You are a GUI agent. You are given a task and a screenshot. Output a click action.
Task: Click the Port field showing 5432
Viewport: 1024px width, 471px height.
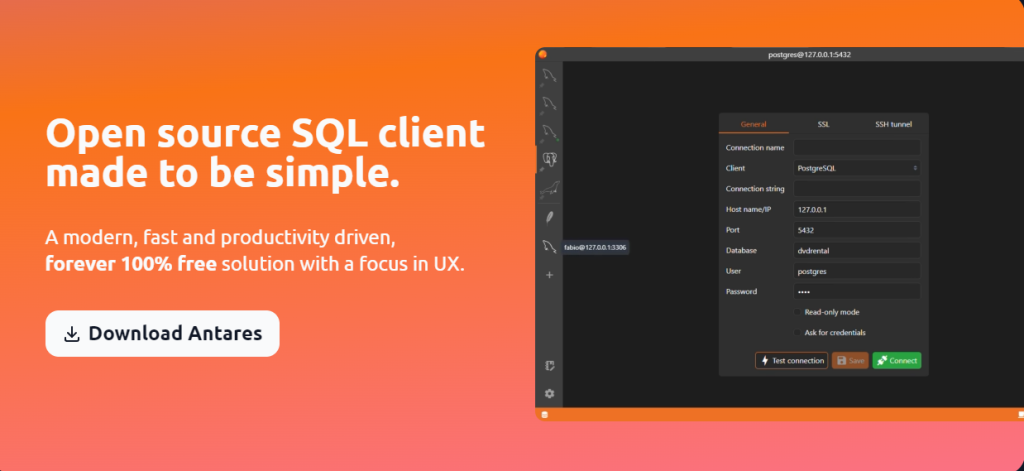pyautogui.click(x=857, y=230)
